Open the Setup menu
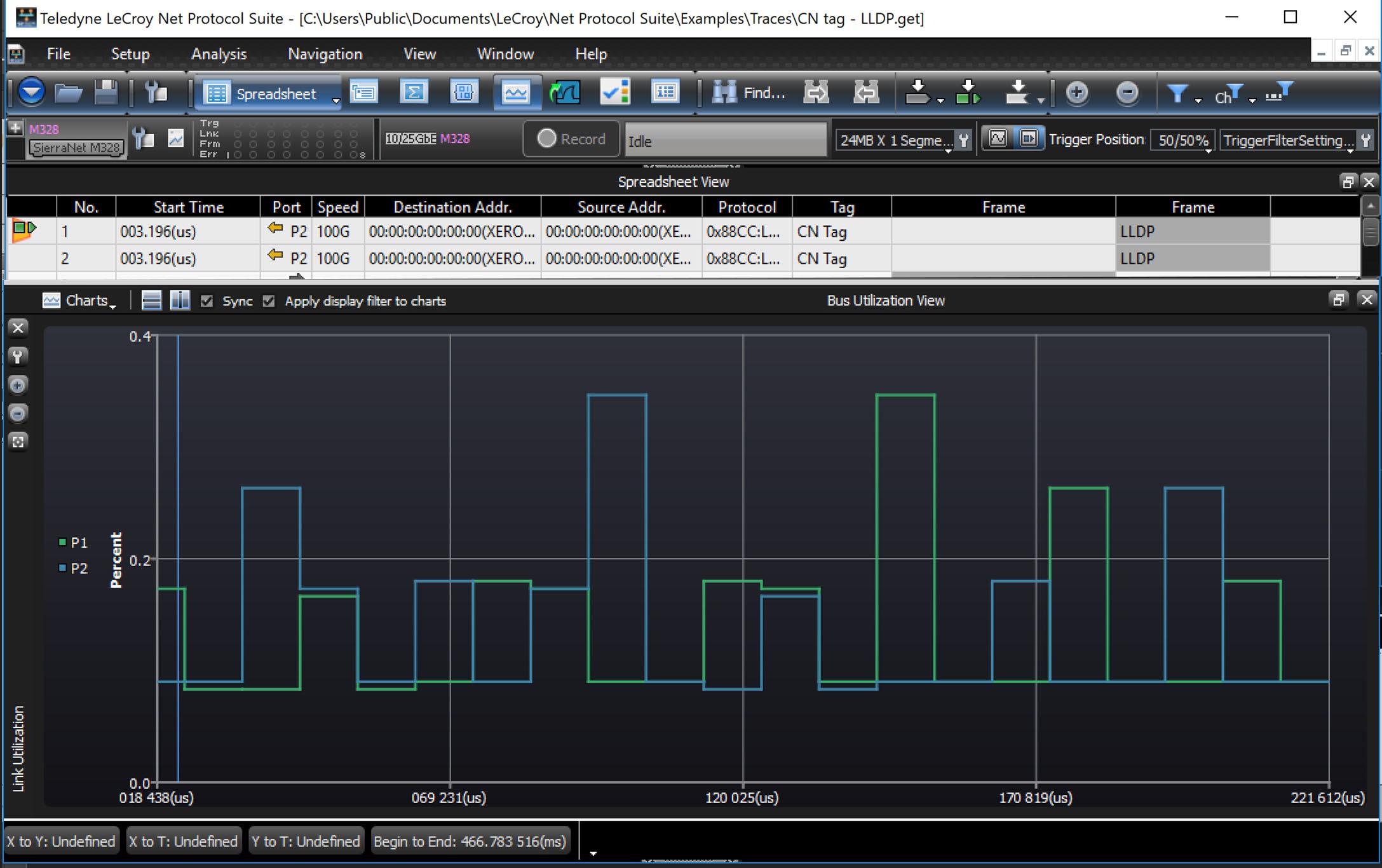Viewport: 1382px width, 868px height. click(x=130, y=54)
